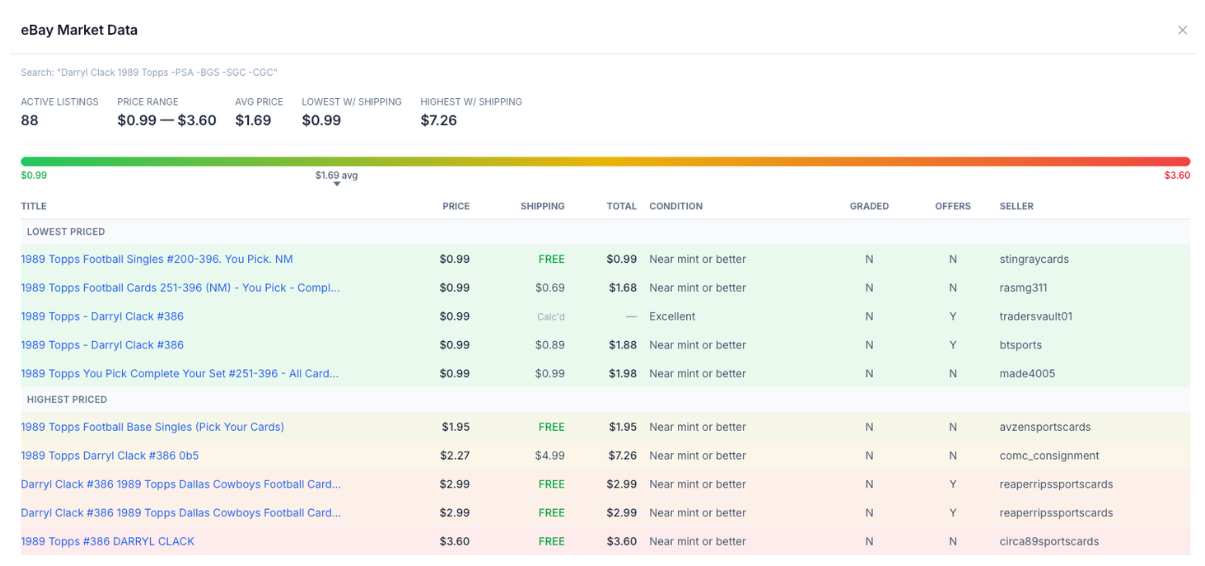Click the TOTAL column header
The width and height of the screenshot is (1205, 566).
[x=621, y=206]
